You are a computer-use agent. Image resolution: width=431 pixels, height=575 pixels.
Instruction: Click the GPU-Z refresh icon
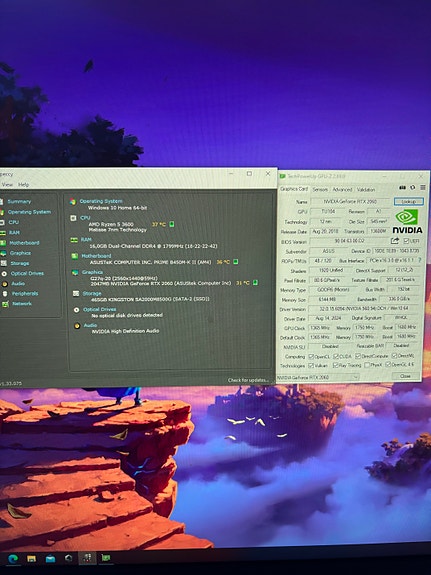[x=412, y=187]
